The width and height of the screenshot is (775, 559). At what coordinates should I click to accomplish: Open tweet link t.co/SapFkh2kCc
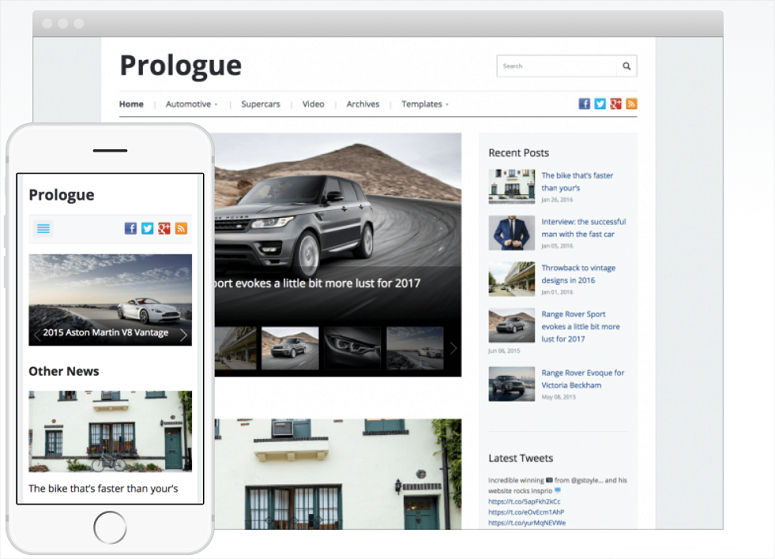[524, 501]
